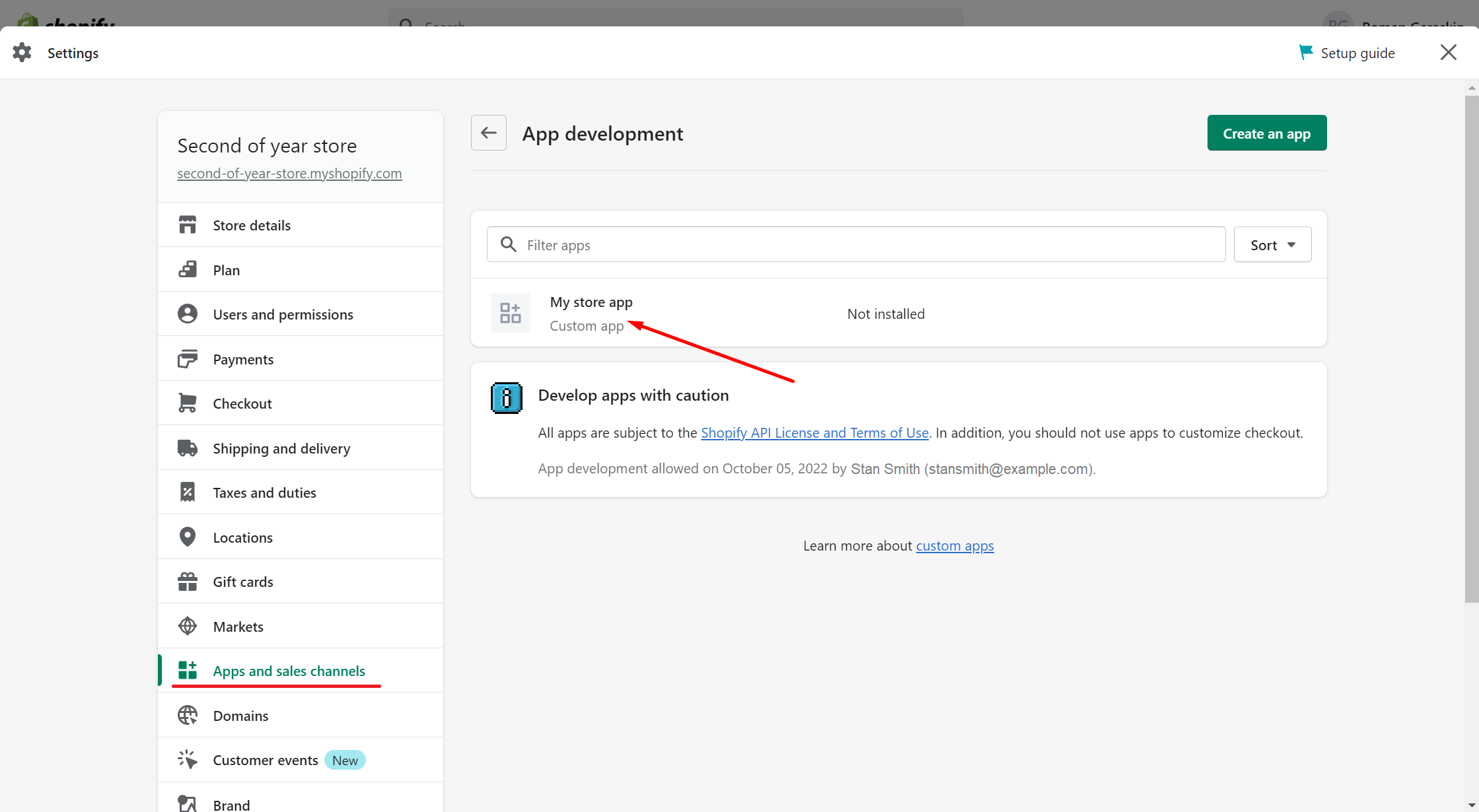Image resolution: width=1479 pixels, height=812 pixels.
Task: Click the Payments card icon
Action: (188, 359)
